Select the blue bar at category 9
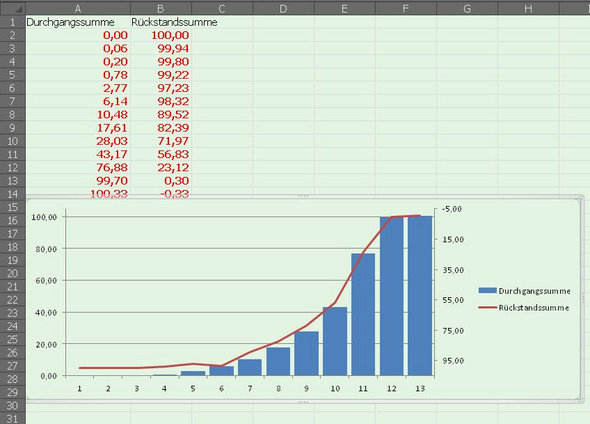 306,353
